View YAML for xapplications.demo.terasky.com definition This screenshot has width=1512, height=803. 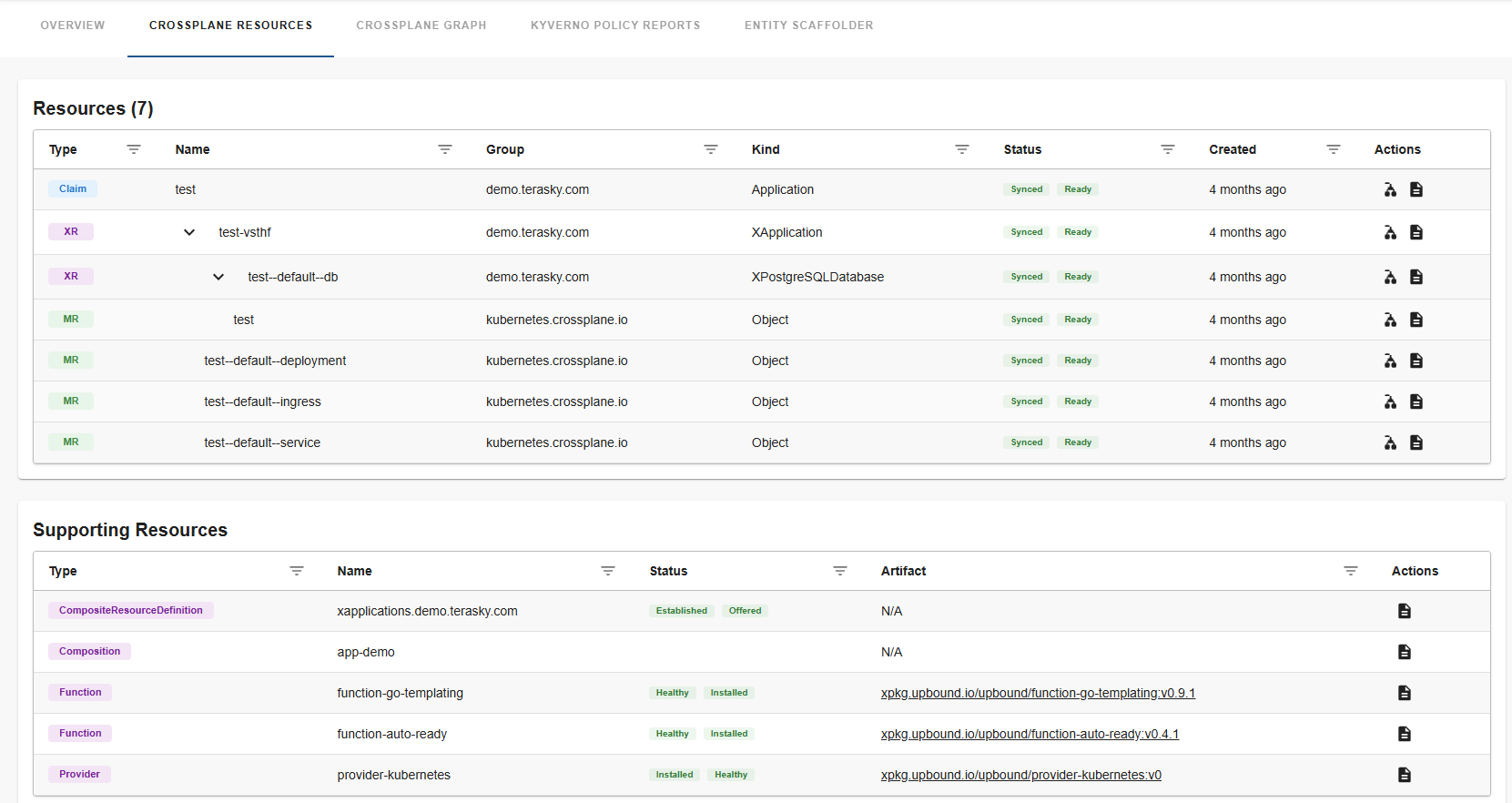pyautogui.click(x=1405, y=611)
